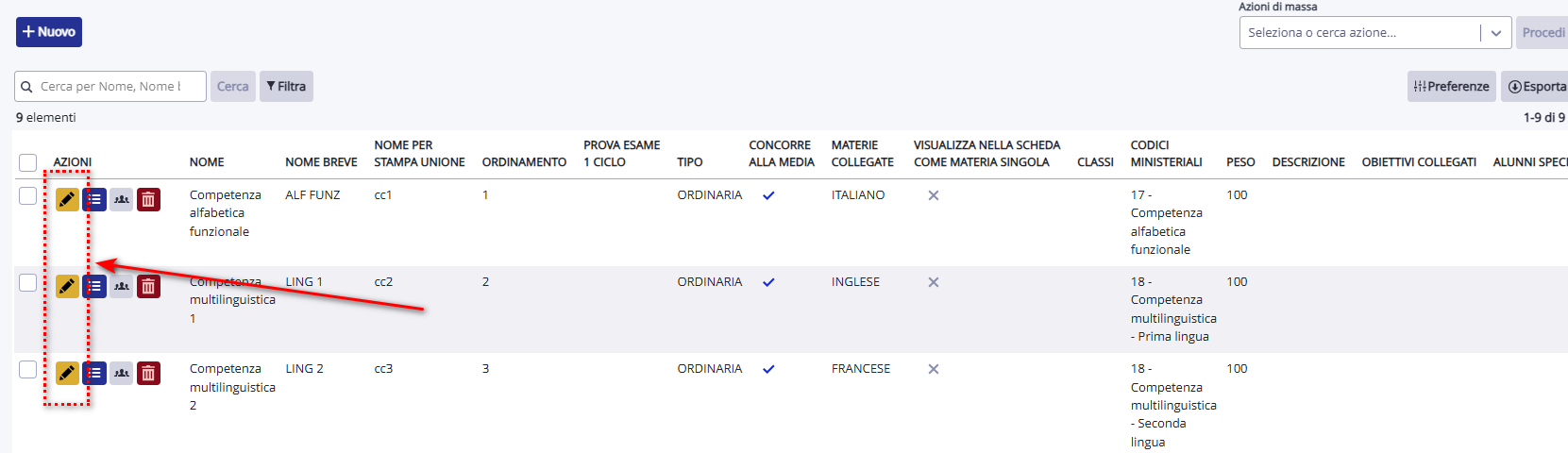Open list icon for ALF FUNZ row
The height and width of the screenshot is (453, 1568).
click(94, 199)
